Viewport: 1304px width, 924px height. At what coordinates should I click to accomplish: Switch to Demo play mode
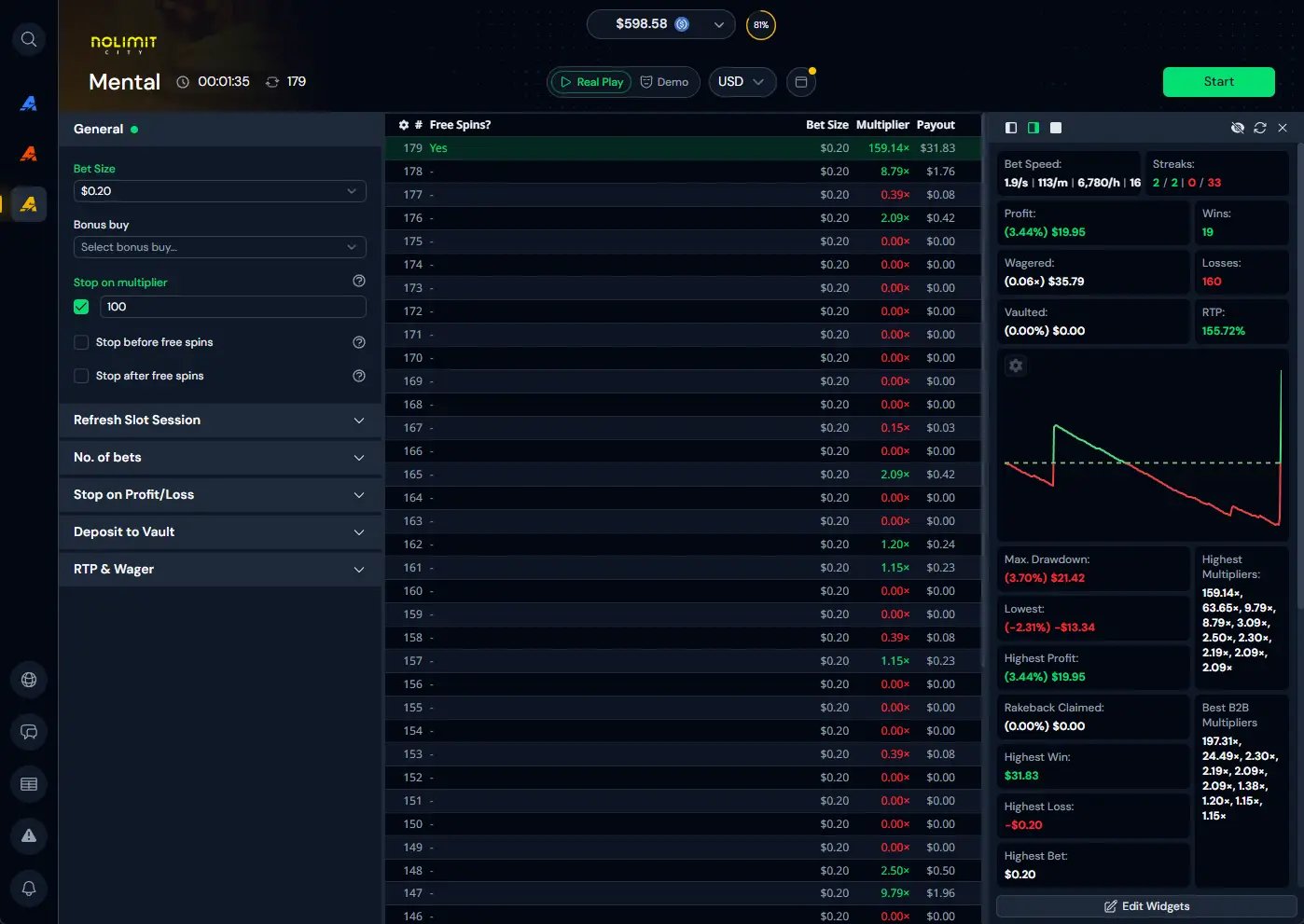tap(664, 82)
